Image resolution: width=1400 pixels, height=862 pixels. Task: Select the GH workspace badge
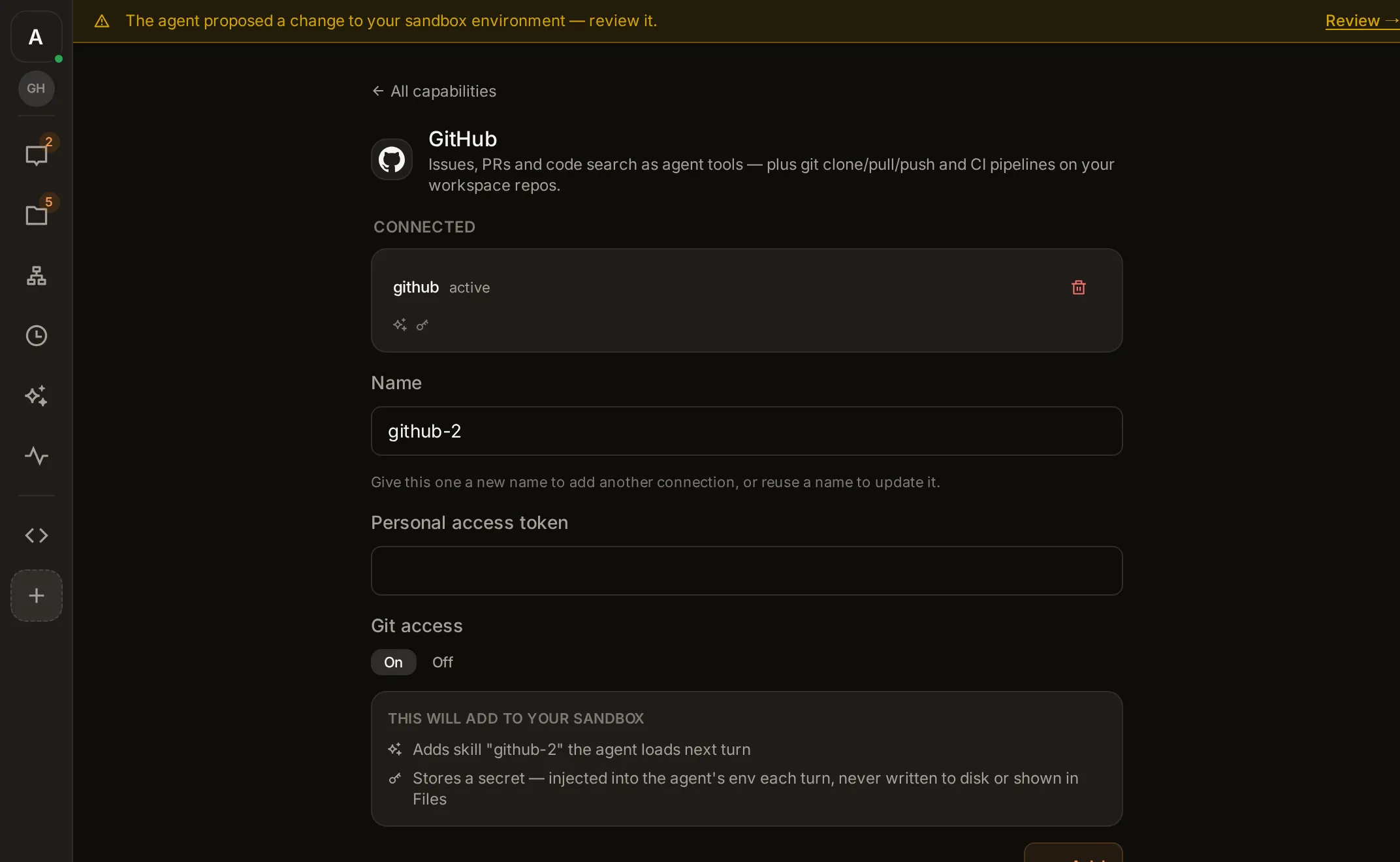pyautogui.click(x=36, y=88)
